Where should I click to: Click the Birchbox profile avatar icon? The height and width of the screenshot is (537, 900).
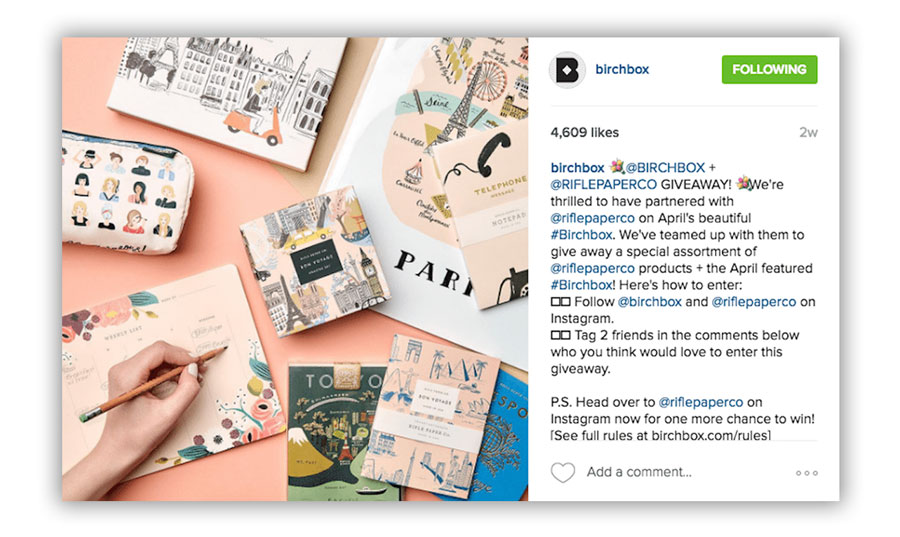(x=567, y=70)
